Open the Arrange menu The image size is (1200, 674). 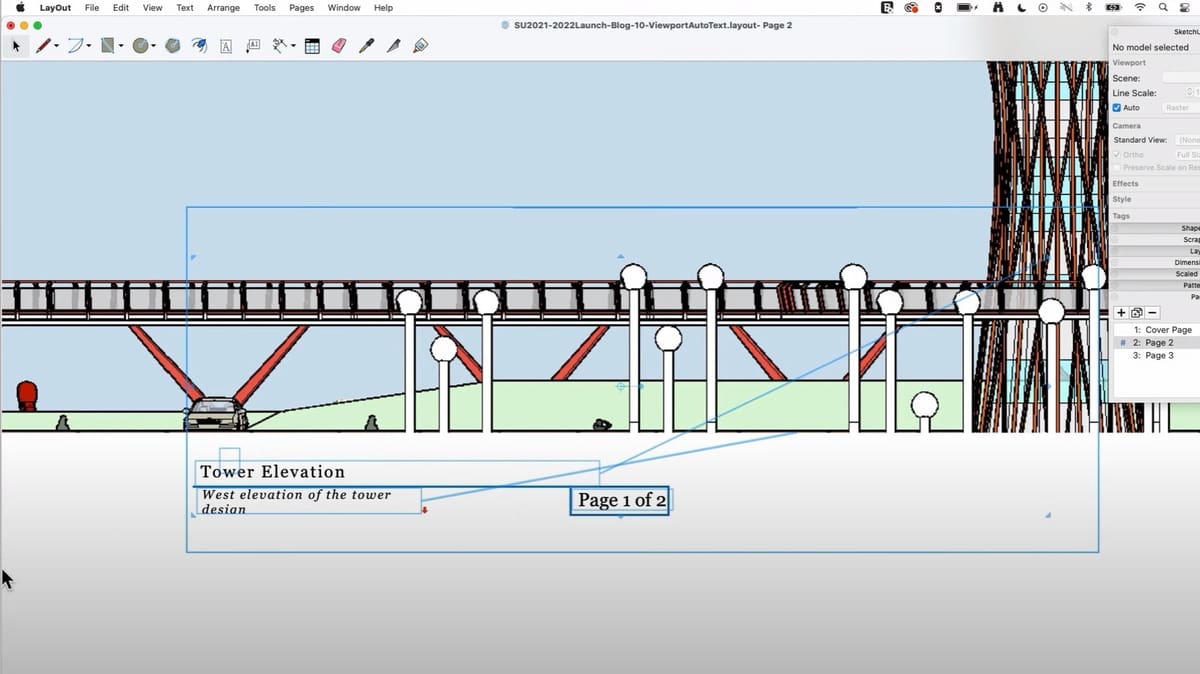click(x=223, y=7)
